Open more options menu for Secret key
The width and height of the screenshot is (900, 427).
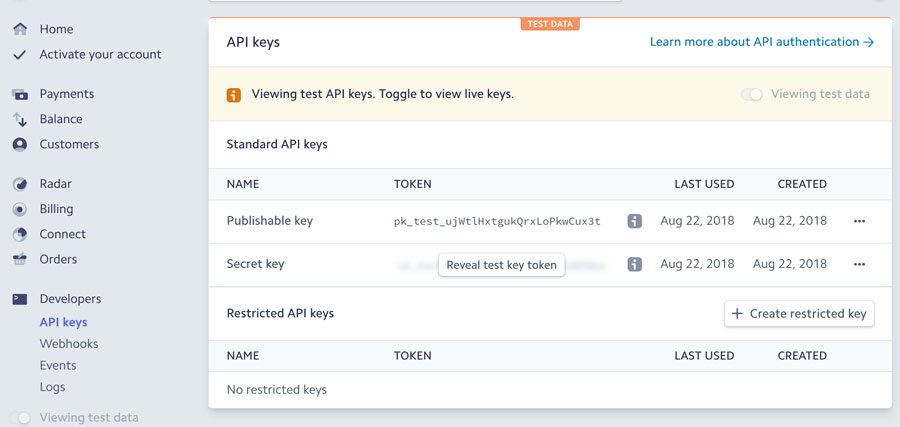859,265
